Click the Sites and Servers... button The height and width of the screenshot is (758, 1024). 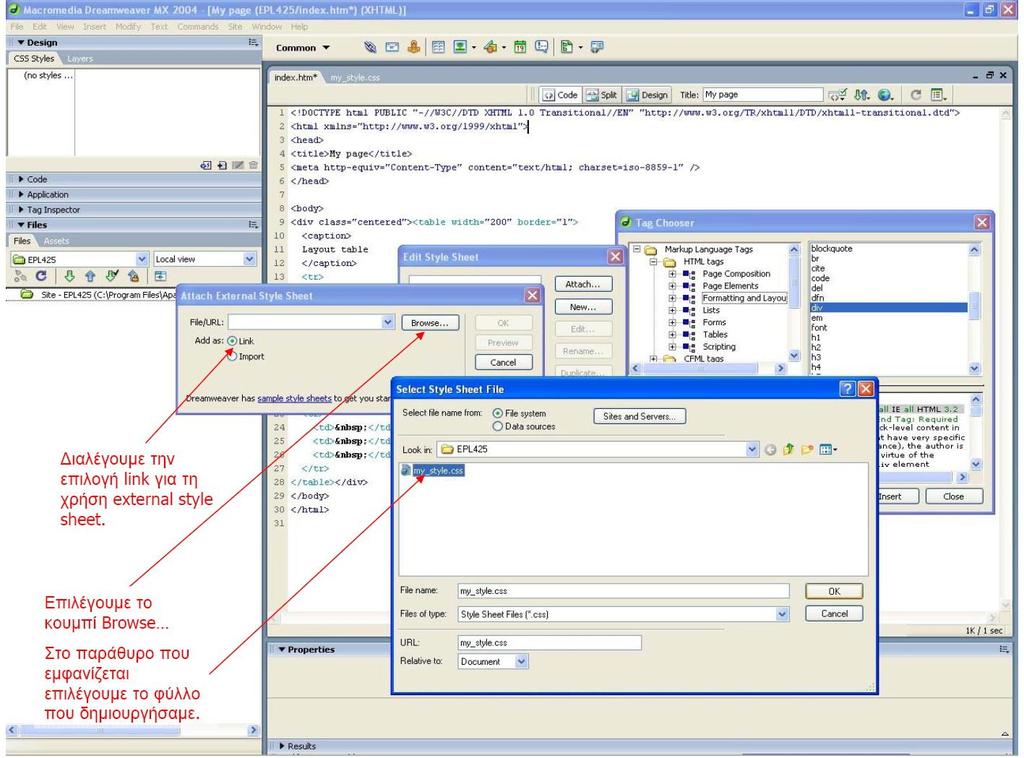tap(639, 417)
